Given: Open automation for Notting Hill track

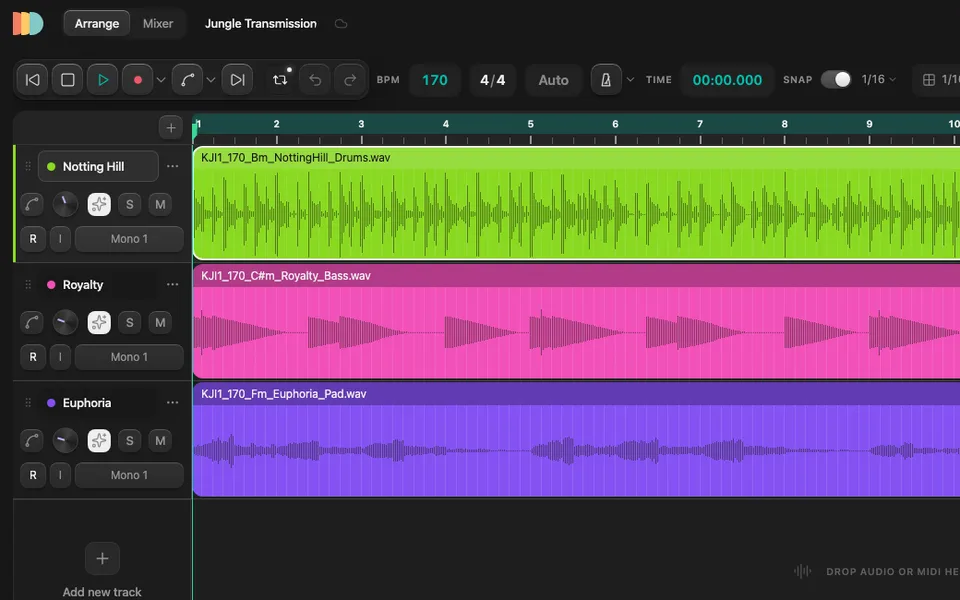Looking at the screenshot, I should pyautogui.click(x=32, y=204).
